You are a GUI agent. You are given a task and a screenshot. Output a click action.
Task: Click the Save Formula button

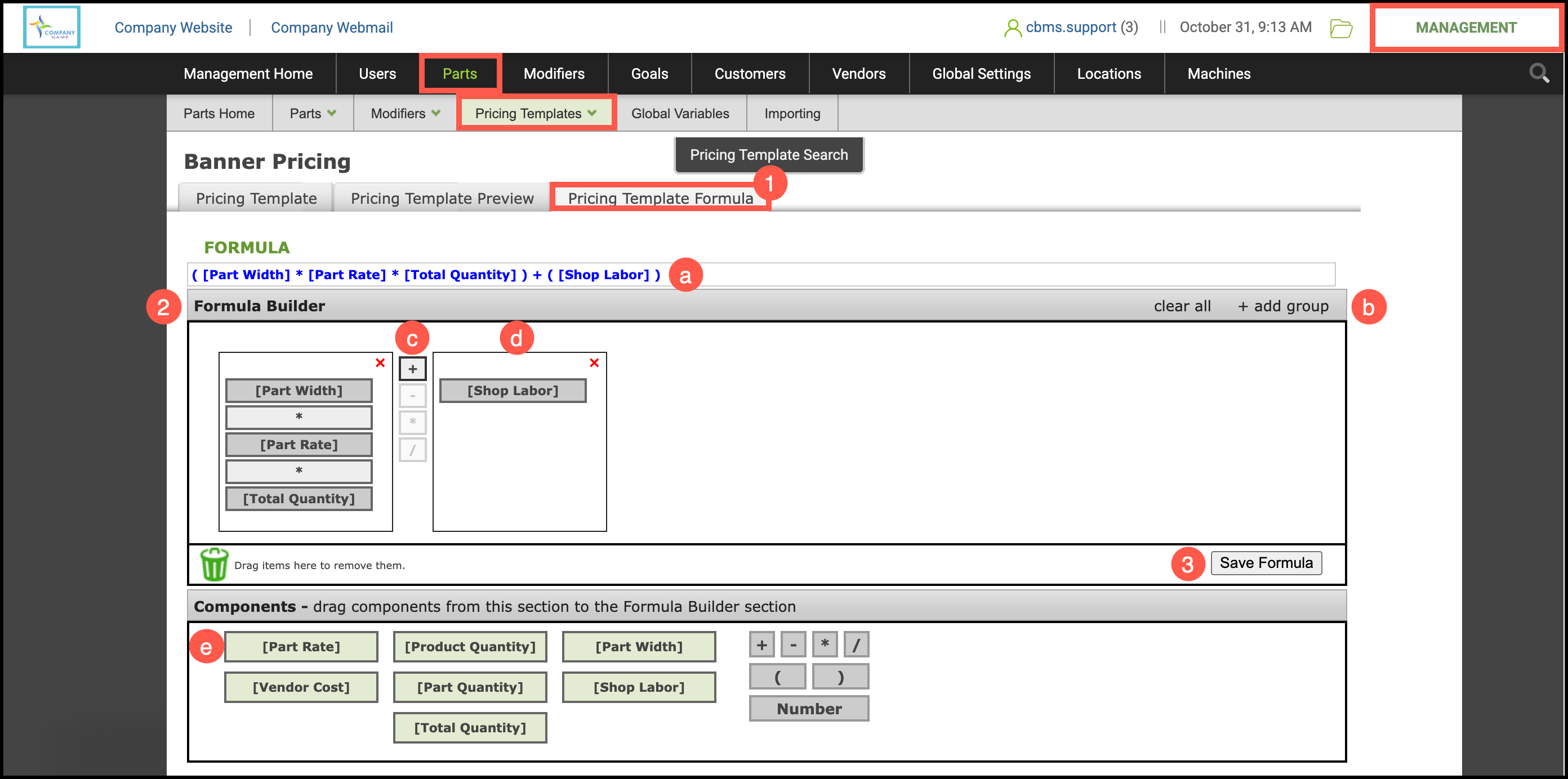1266,562
